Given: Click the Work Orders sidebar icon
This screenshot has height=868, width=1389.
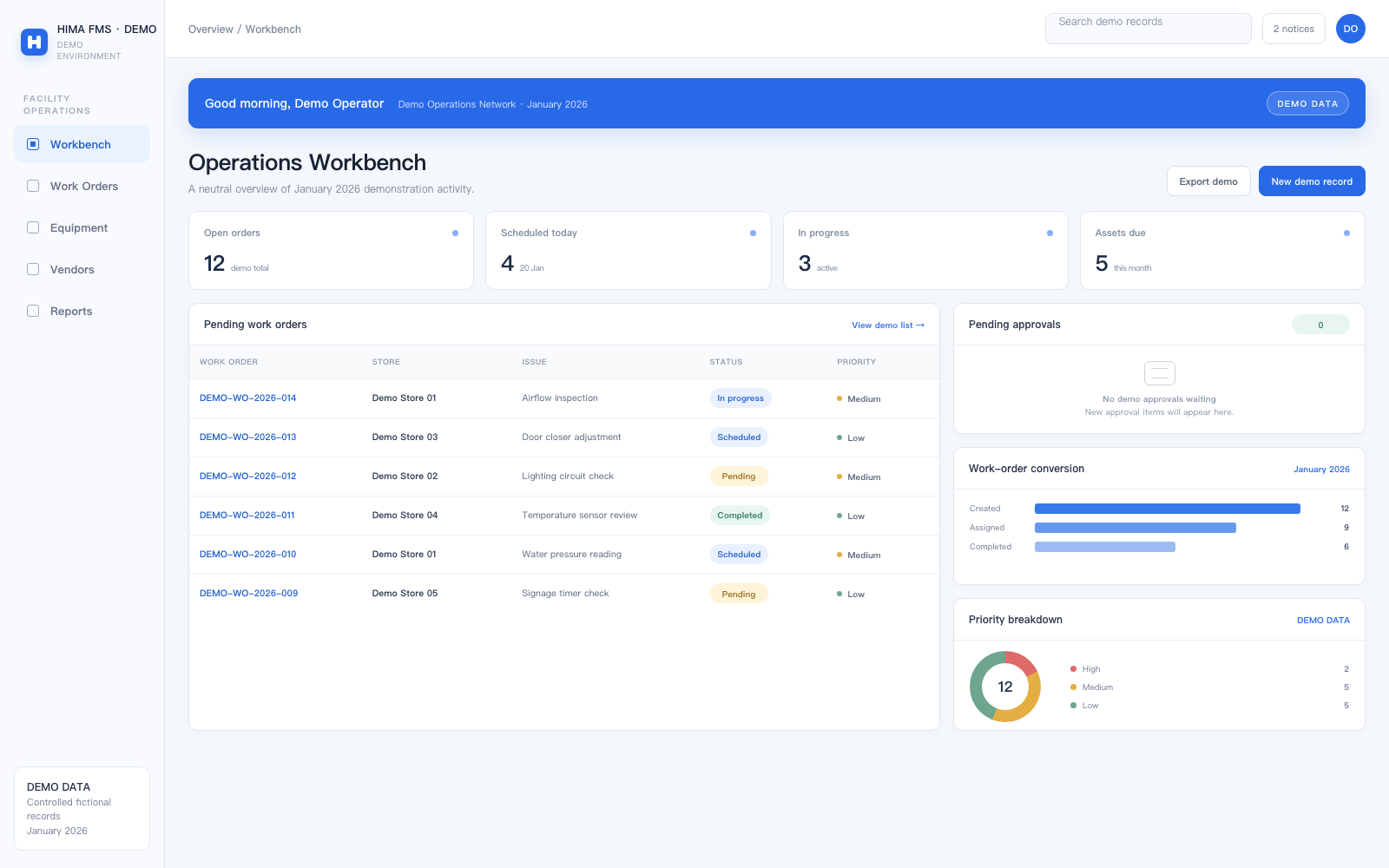Looking at the screenshot, I should (x=33, y=186).
